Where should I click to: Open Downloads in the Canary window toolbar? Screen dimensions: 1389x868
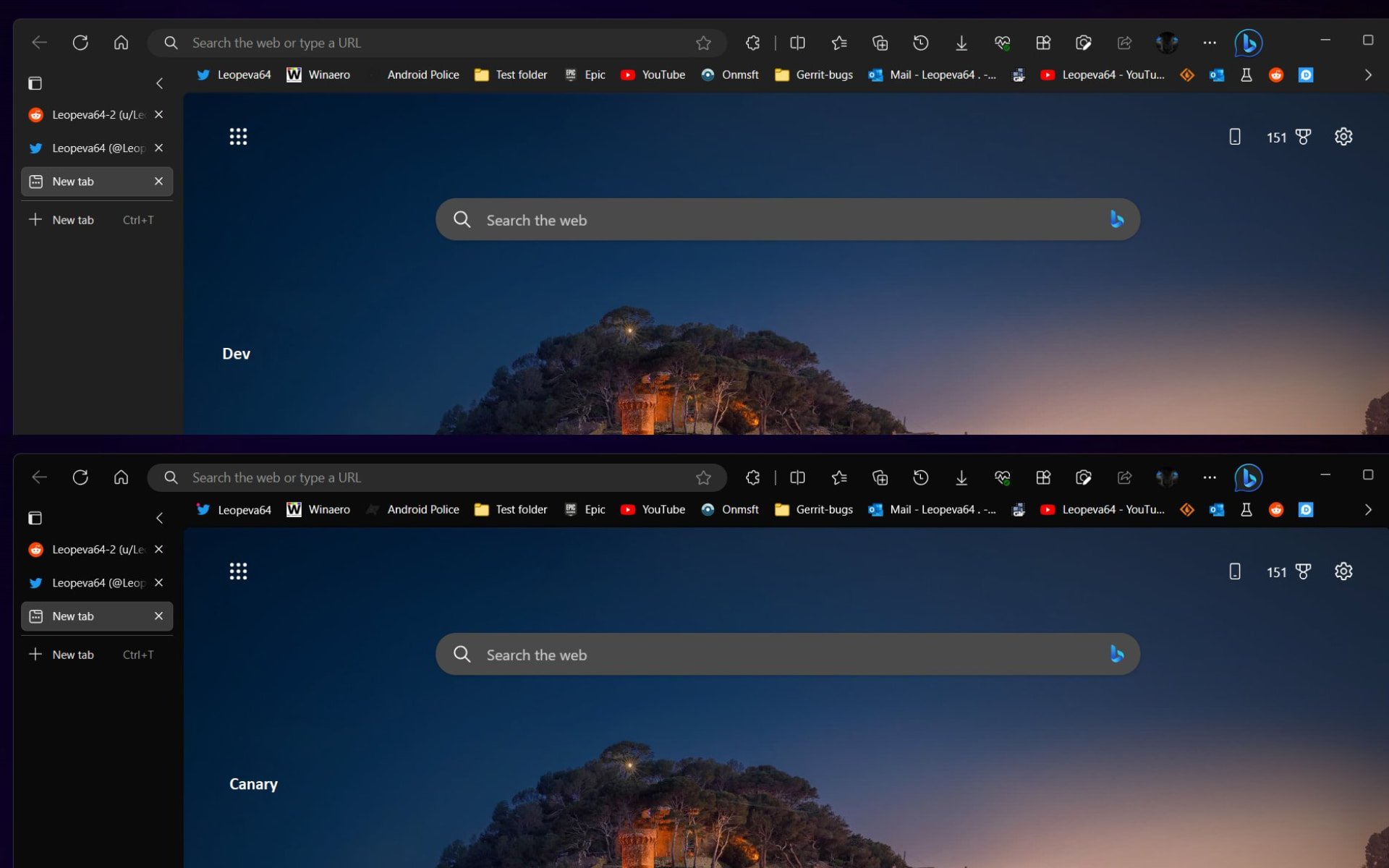tap(961, 477)
